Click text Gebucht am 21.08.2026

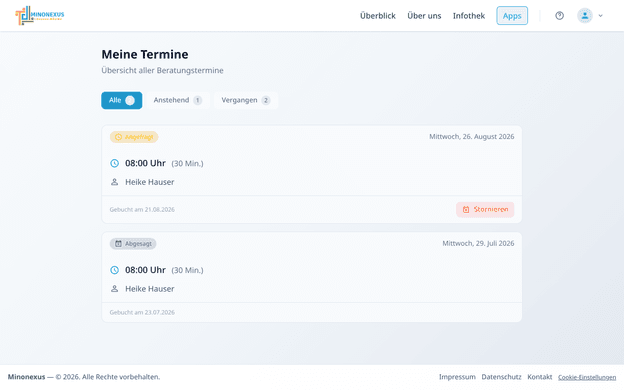(142, 209)
